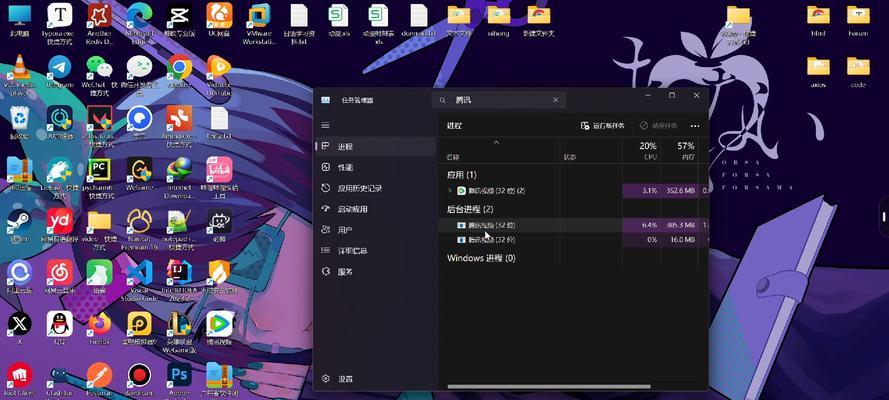The width and height of the screenshot is (889, 400).
Task: Open the 应用历史记录 (App history) tab
Action: pyautogui.click(x=375, y=188)
